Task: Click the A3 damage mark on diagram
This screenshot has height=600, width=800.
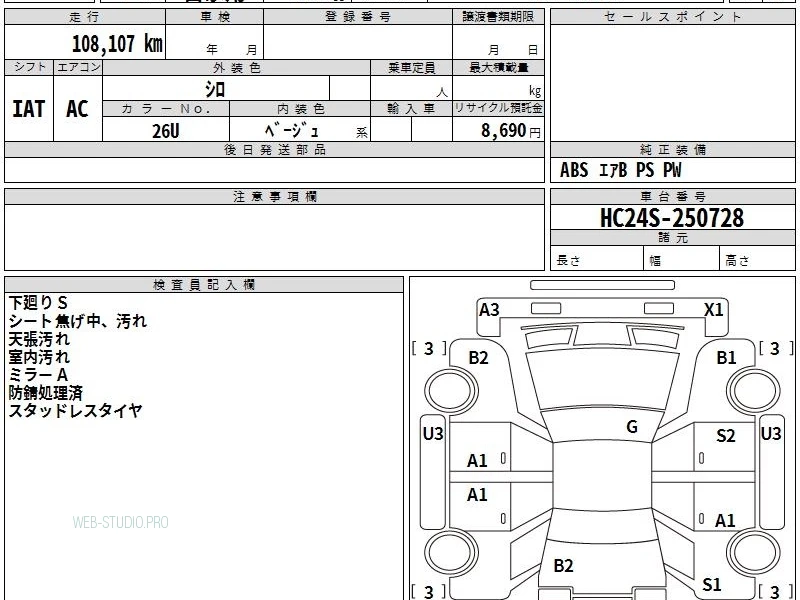Action: coord(489,310)
